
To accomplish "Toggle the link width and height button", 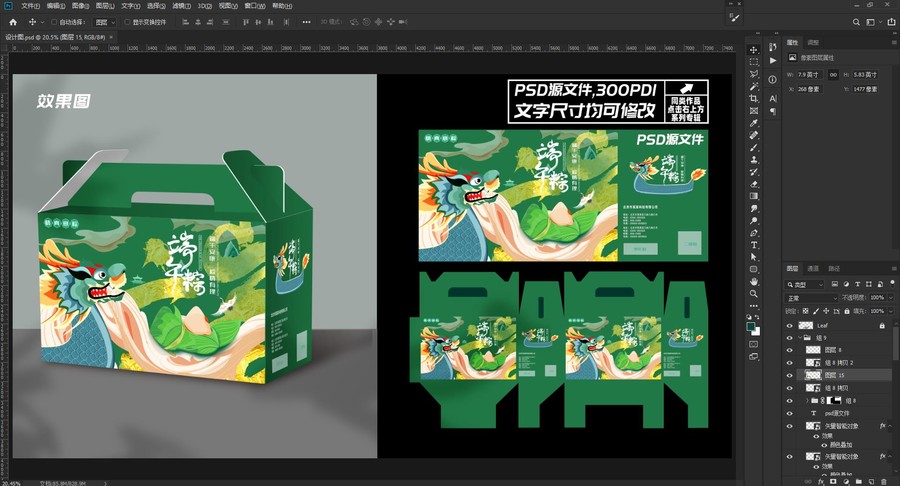I will click(x=833, y=75).
